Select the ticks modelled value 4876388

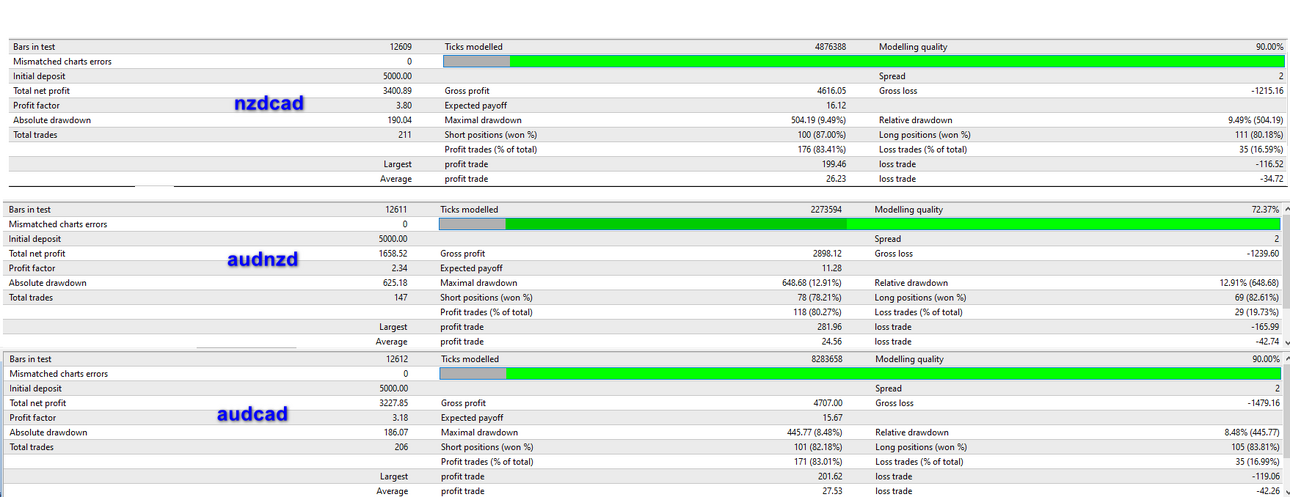click(830, 47)
